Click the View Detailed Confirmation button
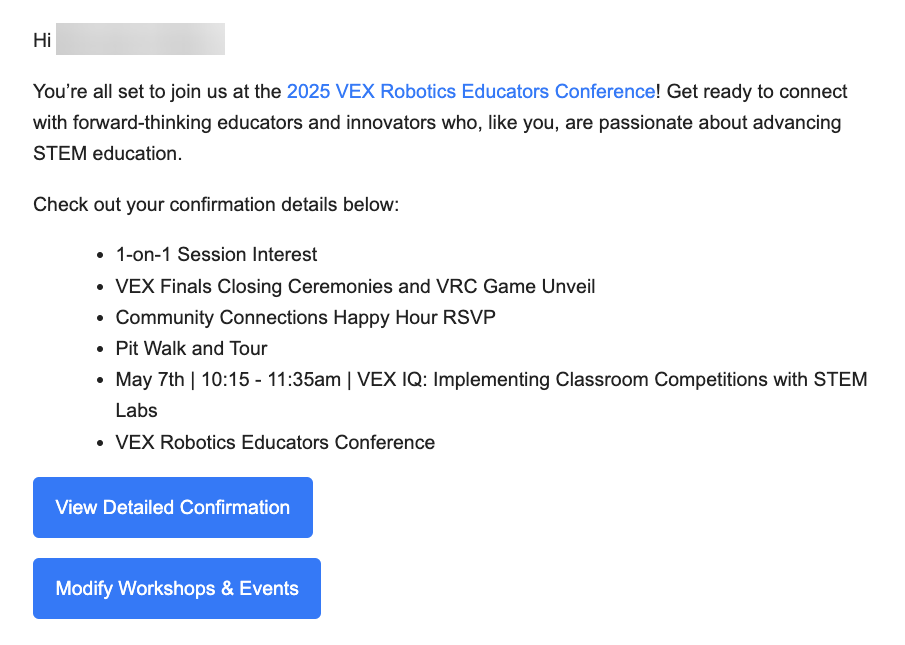The image size is (905, 645). [x=173, y=508]
